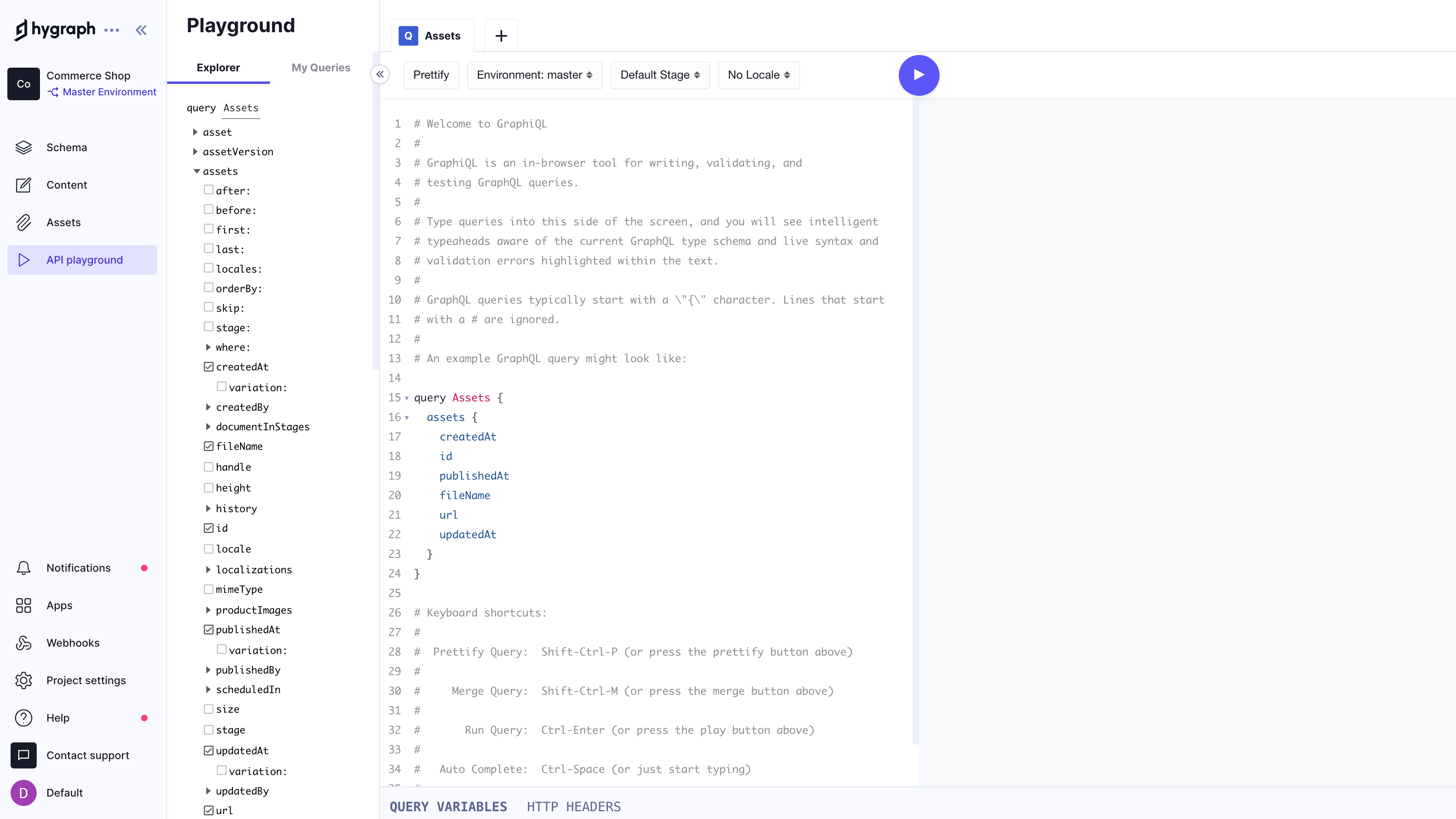
Task: Check the mimeType field checkbox
Action: [209, 589]
